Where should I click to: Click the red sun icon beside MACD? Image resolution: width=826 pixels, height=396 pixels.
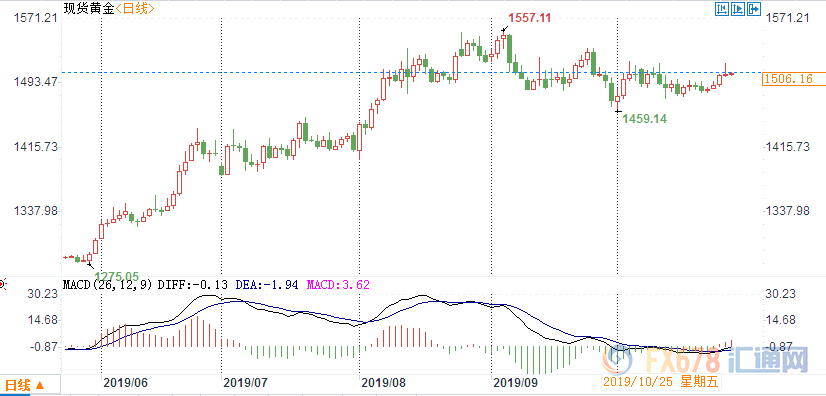2,285
